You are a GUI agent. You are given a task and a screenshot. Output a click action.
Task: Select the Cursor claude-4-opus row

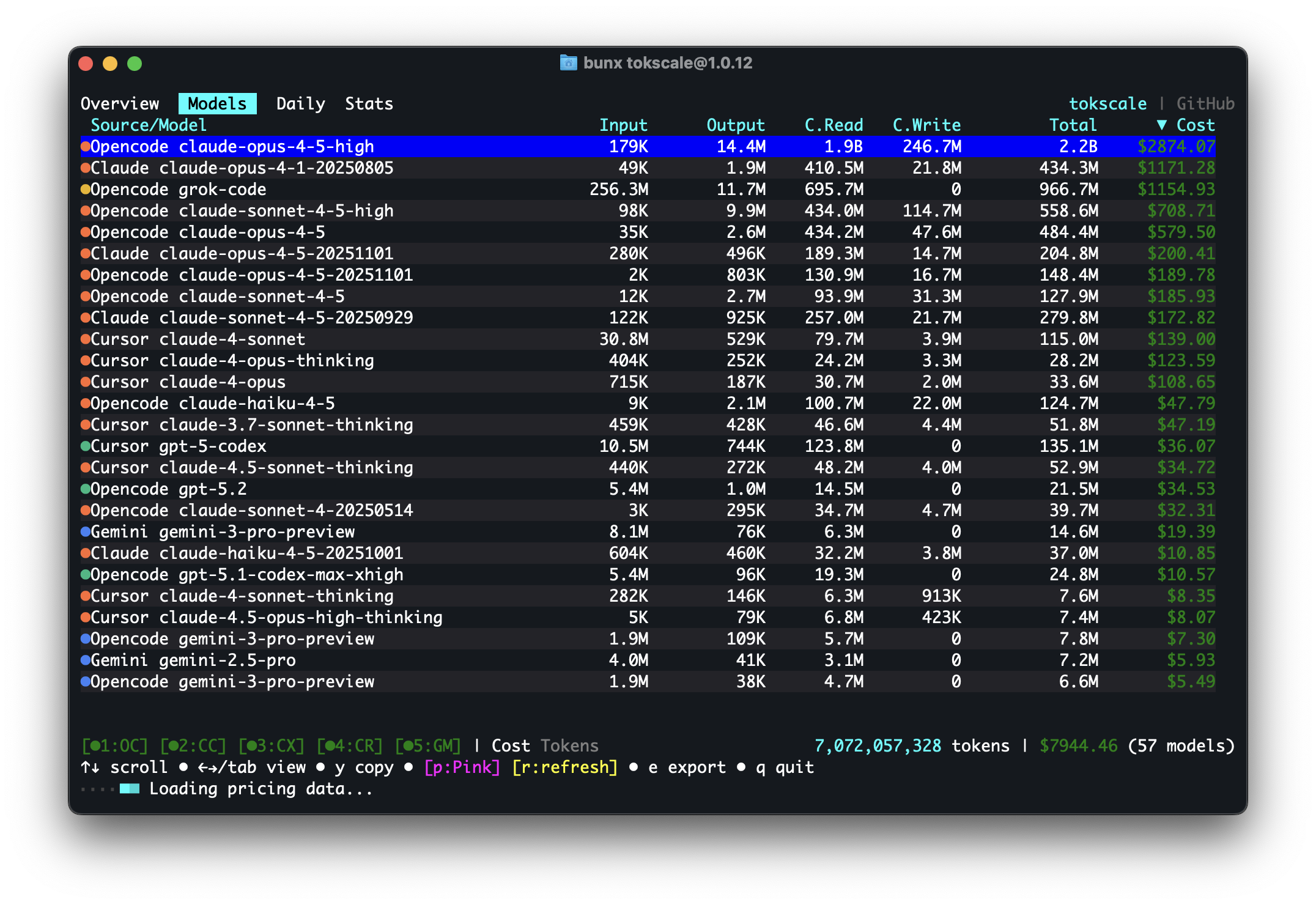click(x=188, y=382)
